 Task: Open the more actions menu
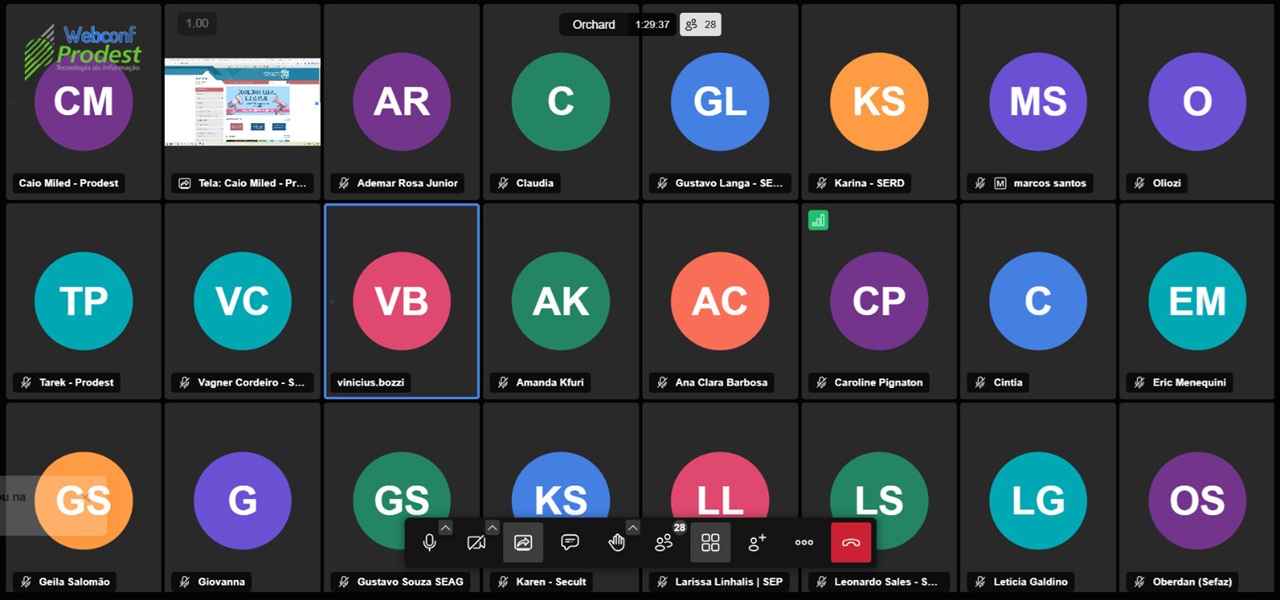pyautogui.click(x=804, y=542)
